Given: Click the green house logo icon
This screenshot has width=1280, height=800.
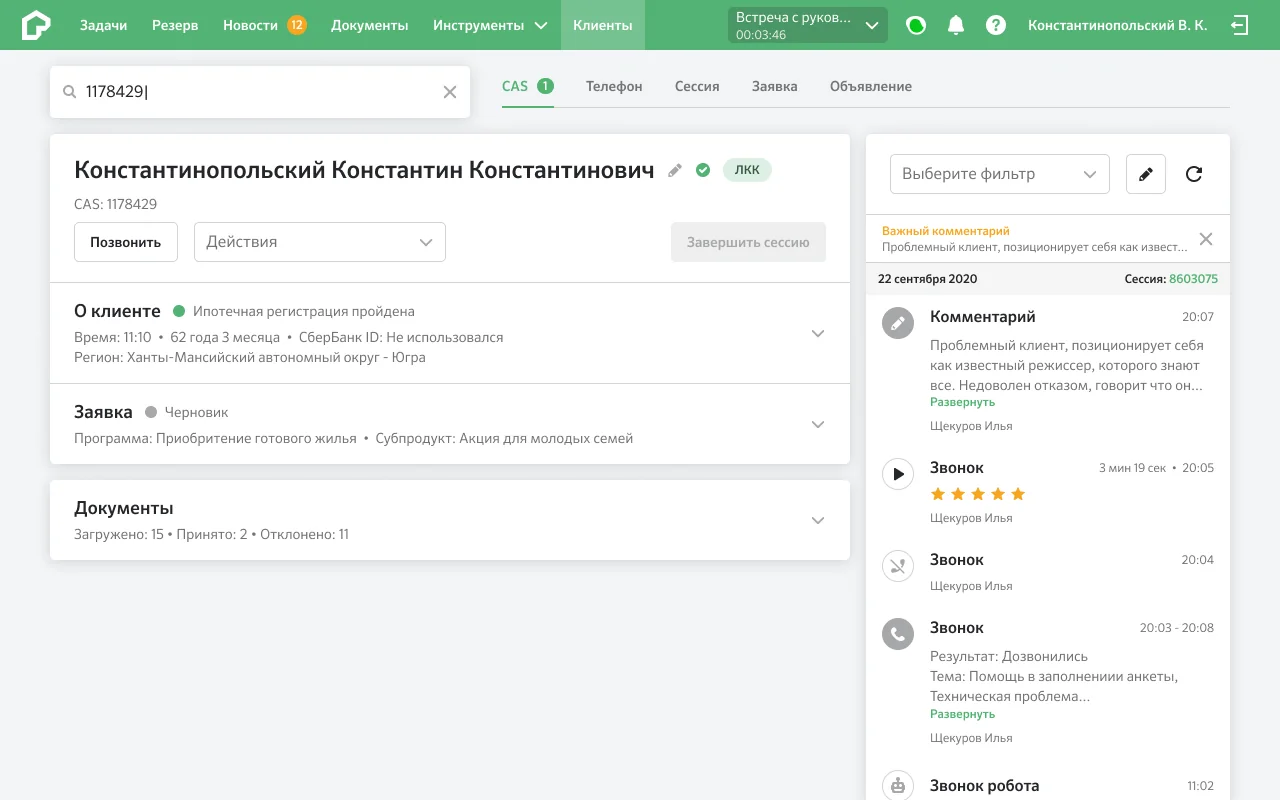Looking at the screenshot, I should 36,25.
